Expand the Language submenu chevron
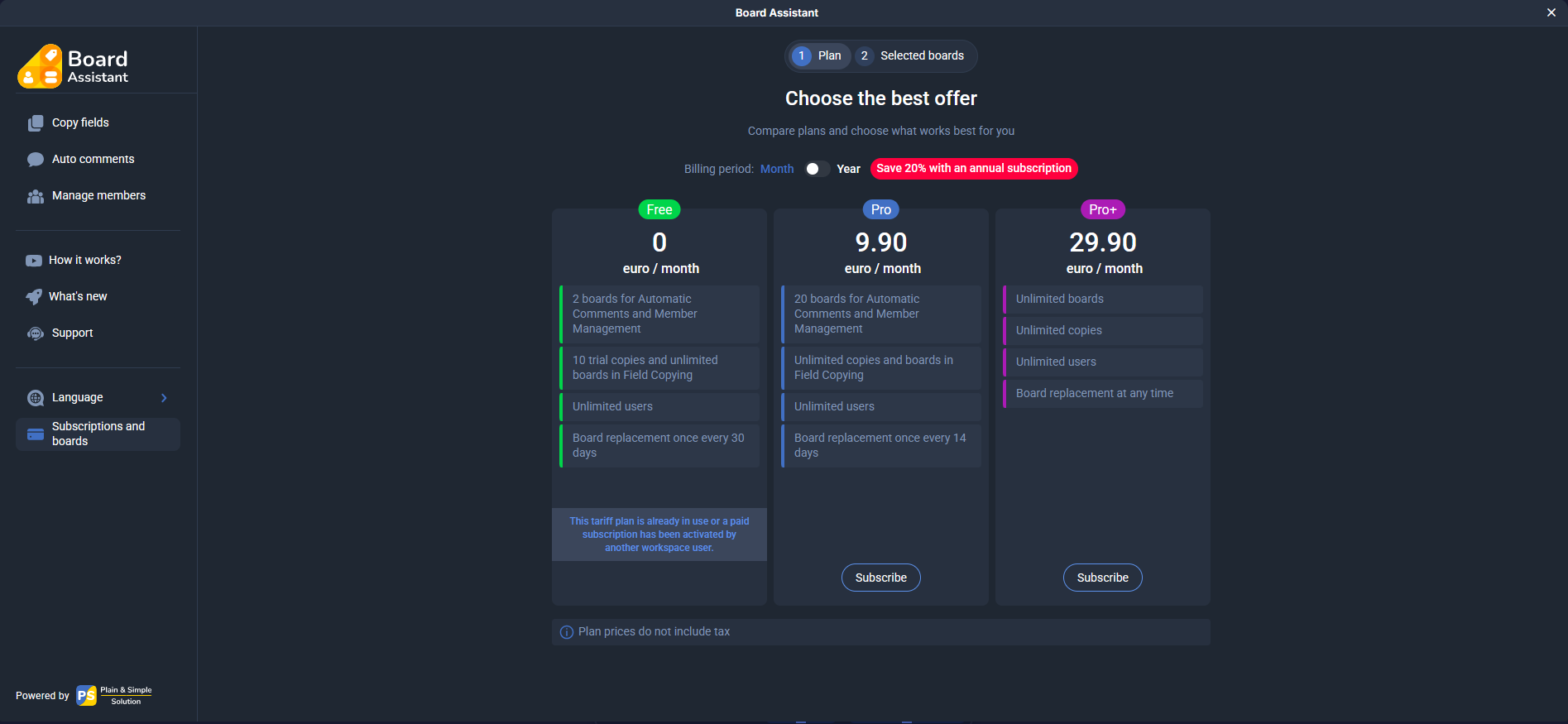The image size is (1568, 724). click(164, 398)
